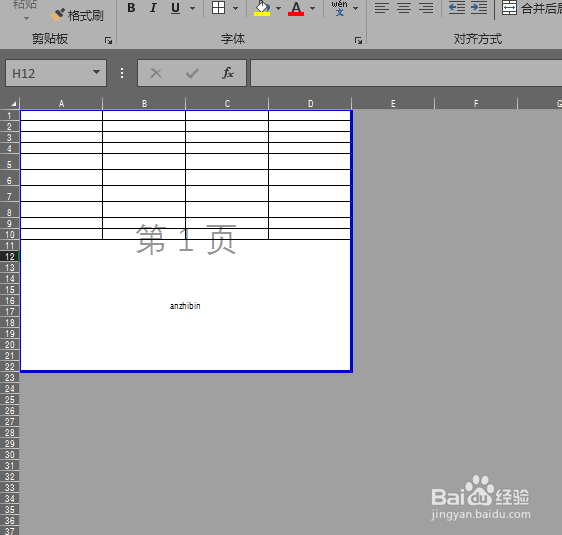Image resolution: width=562 pixels, height=535 pixels.
Task: Toggle Underline formatting
Action: [x=175, y=8]
